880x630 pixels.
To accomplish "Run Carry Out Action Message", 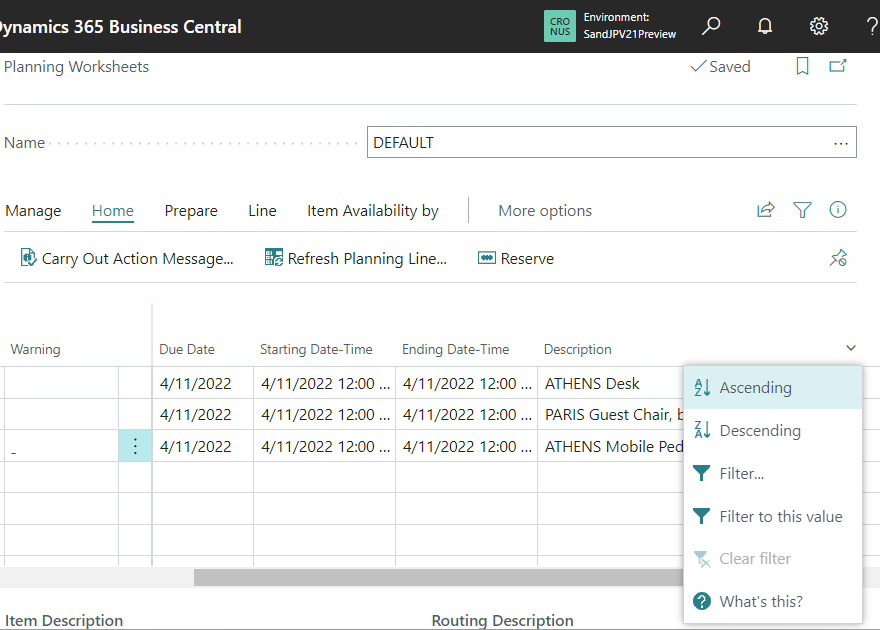I will 127,259.
